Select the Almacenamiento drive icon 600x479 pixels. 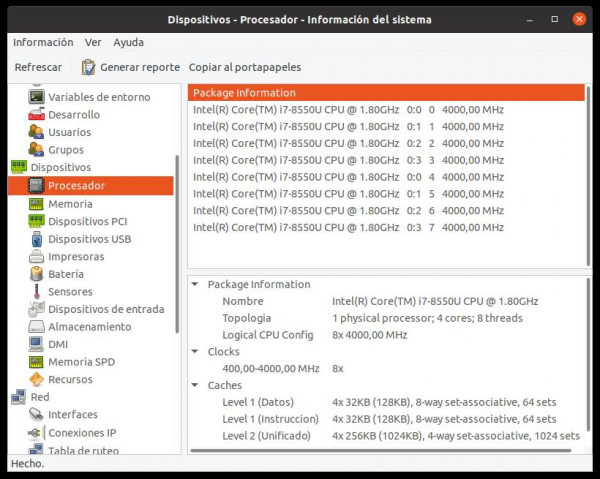tap(36, 327)
